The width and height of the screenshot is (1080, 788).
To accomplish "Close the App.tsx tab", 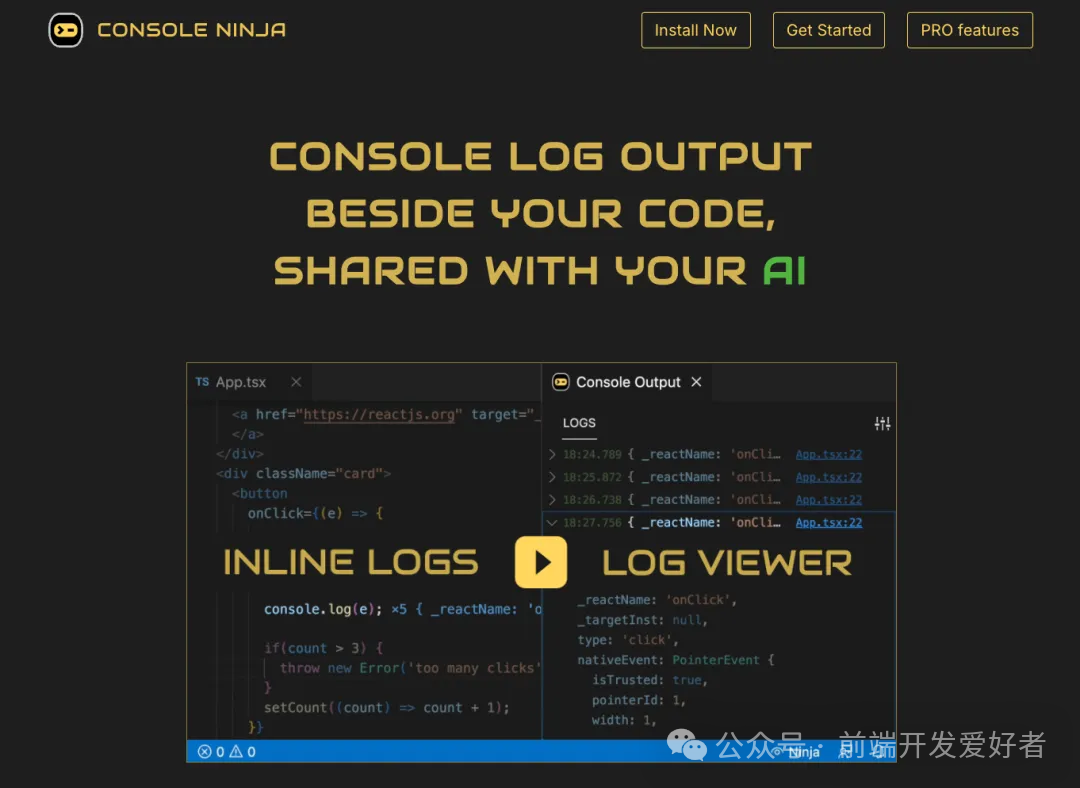I will coord(296,382).
